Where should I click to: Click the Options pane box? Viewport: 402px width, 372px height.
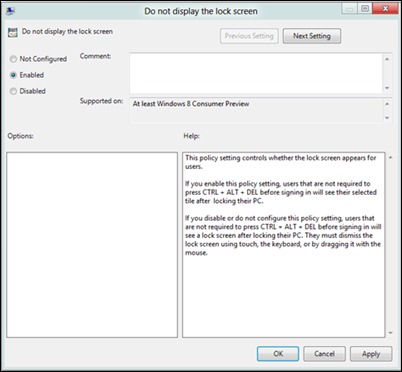click(x=92, y=245)
